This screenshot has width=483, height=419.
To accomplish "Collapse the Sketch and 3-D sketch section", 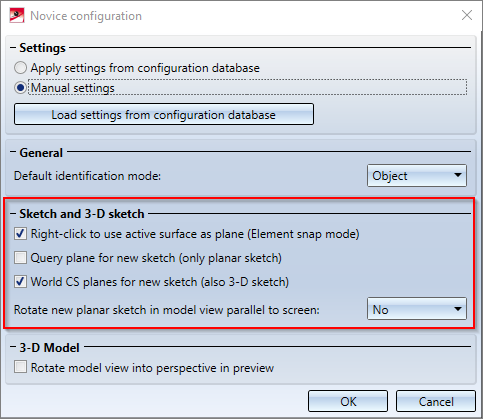I will [x=13, y=213].
